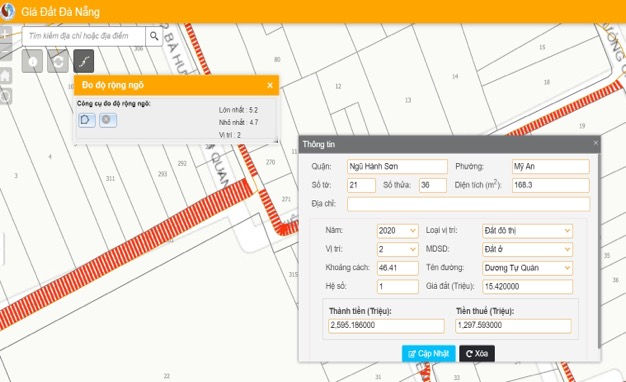The height and width of the screenshot is (382, 626).
Task: Click the search magnifier button
Action: 154,36
